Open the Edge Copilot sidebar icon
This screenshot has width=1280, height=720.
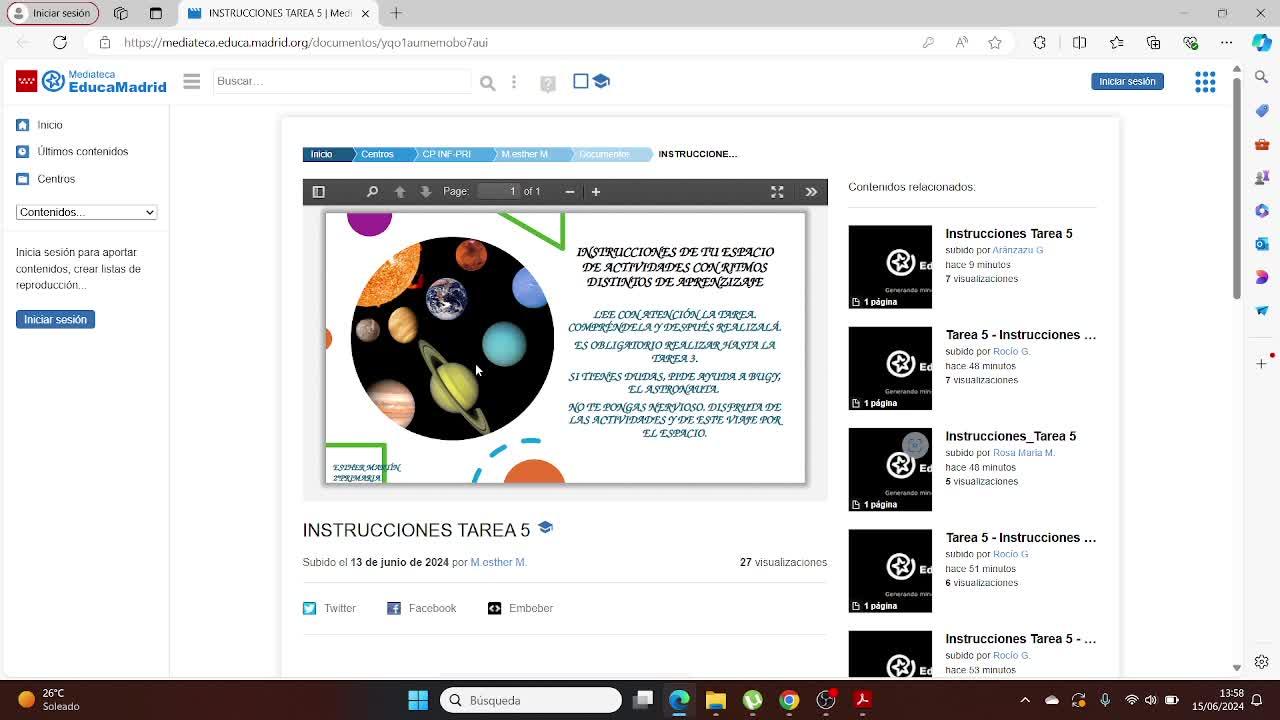point(1261,43)
